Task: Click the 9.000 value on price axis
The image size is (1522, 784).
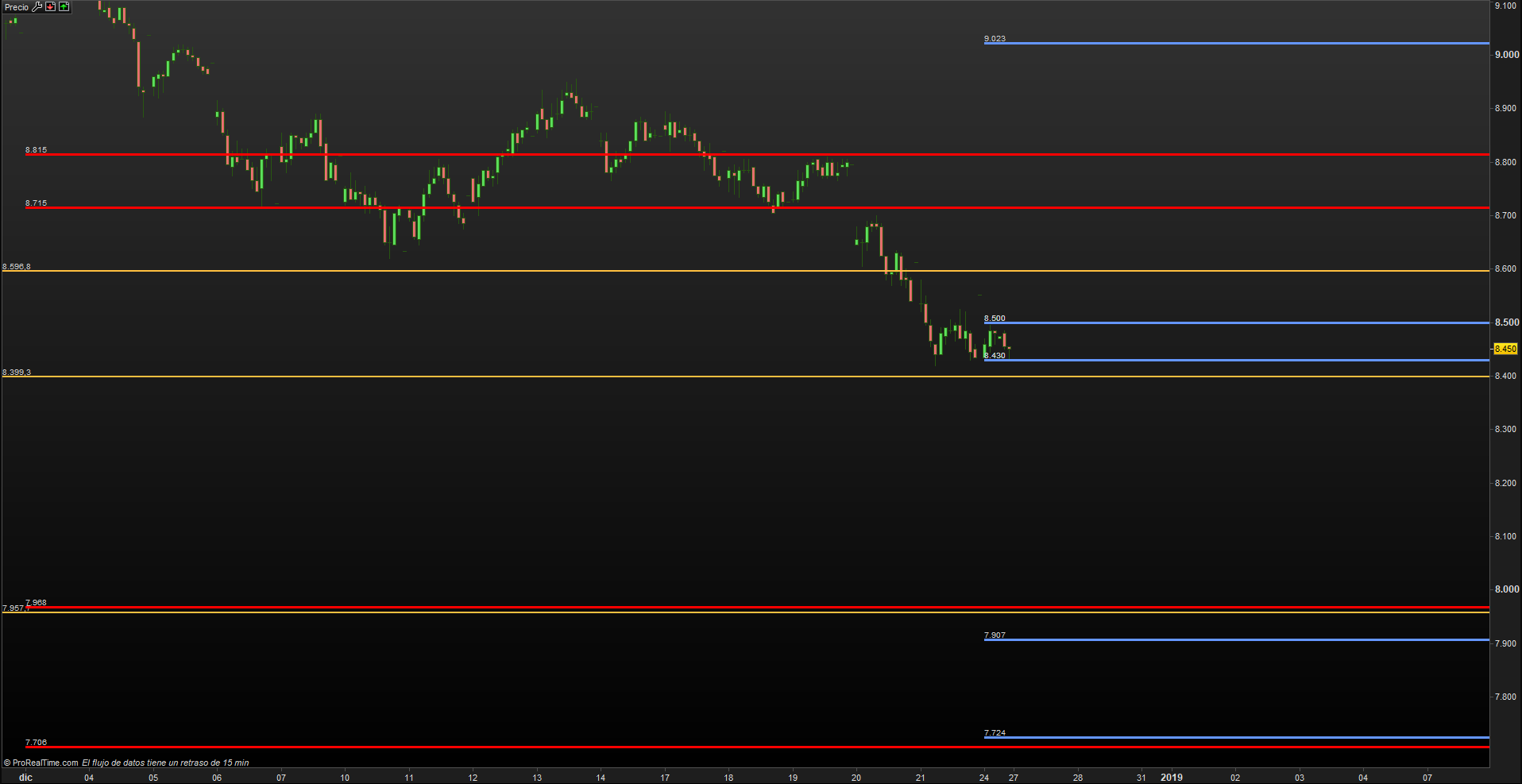Action: pos(1507,55)
